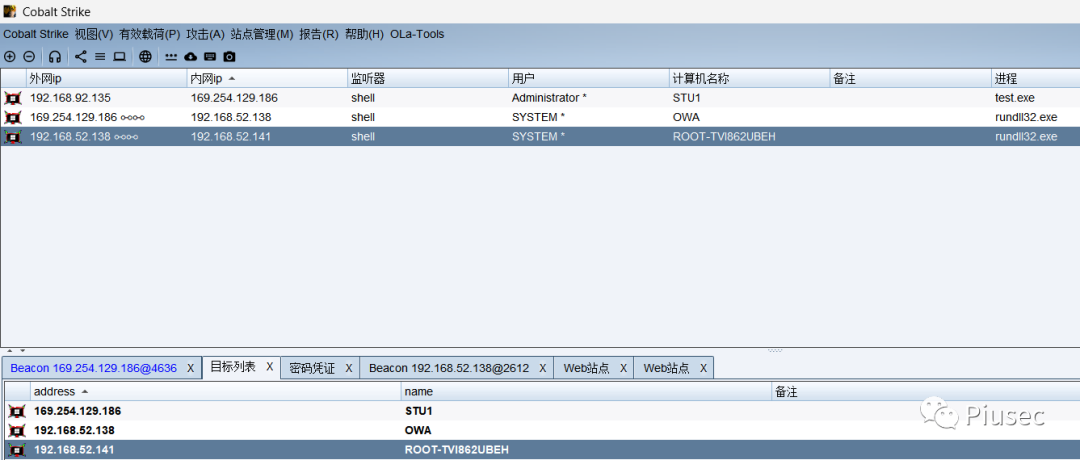This screenshot has width=1080, height=460.
Task: Click the globe icon in toolbar
Action: (x=145, y=56)
